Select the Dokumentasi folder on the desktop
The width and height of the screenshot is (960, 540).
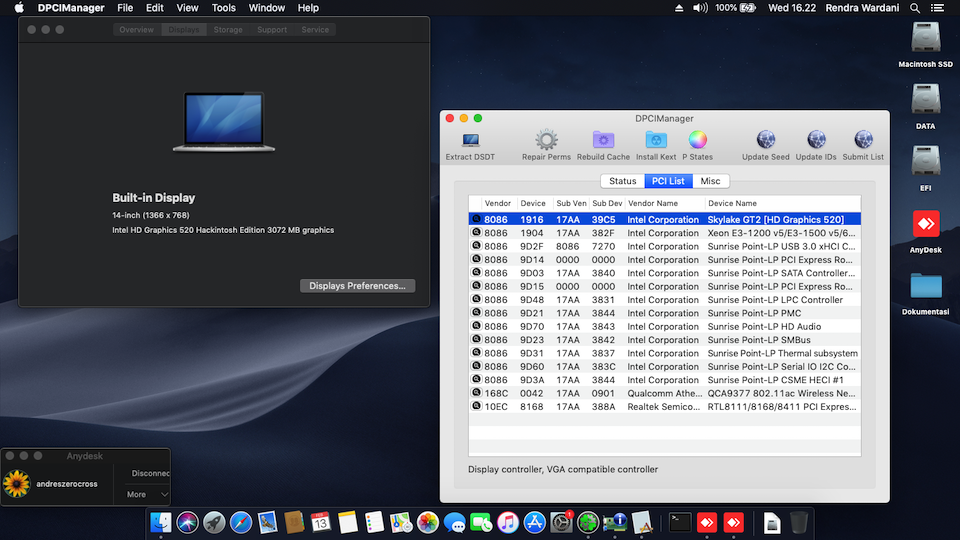click(925, 285)
